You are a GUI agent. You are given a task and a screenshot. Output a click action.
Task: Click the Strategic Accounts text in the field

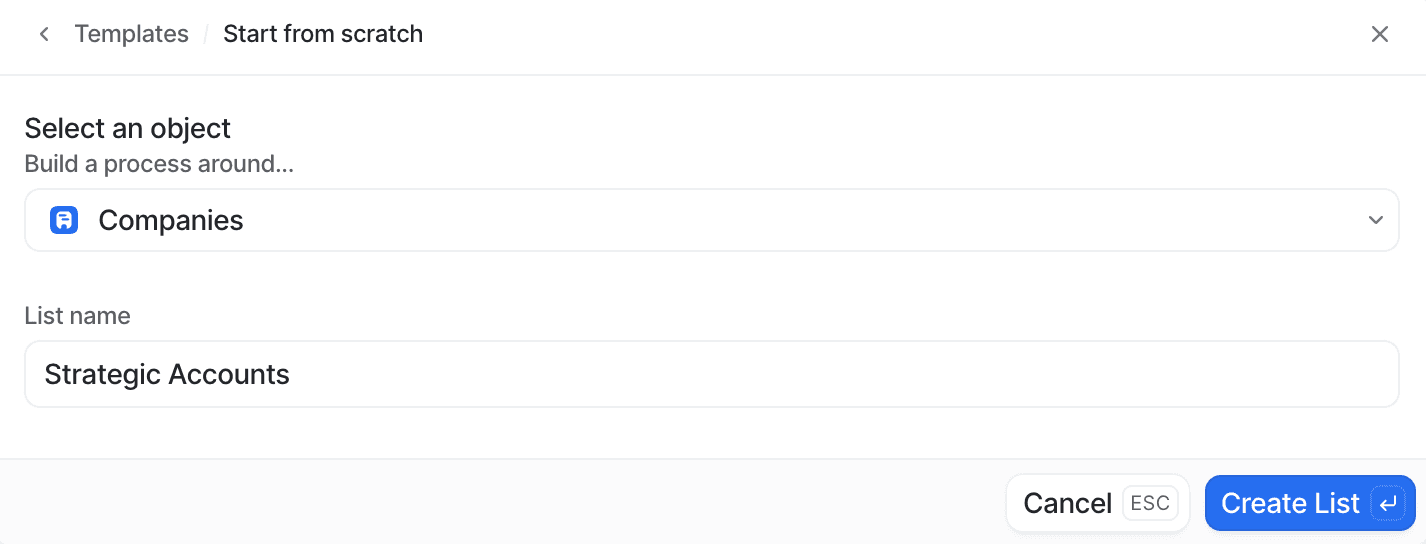(x=167, y=375)
